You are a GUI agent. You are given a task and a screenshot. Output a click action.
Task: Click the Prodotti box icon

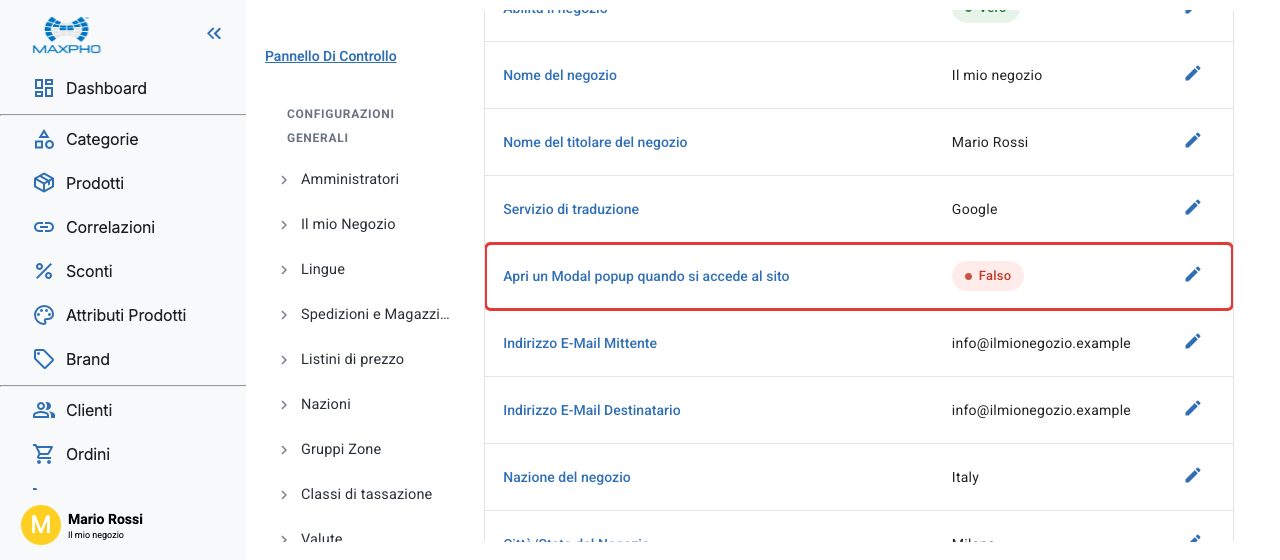tap(44, 183)
